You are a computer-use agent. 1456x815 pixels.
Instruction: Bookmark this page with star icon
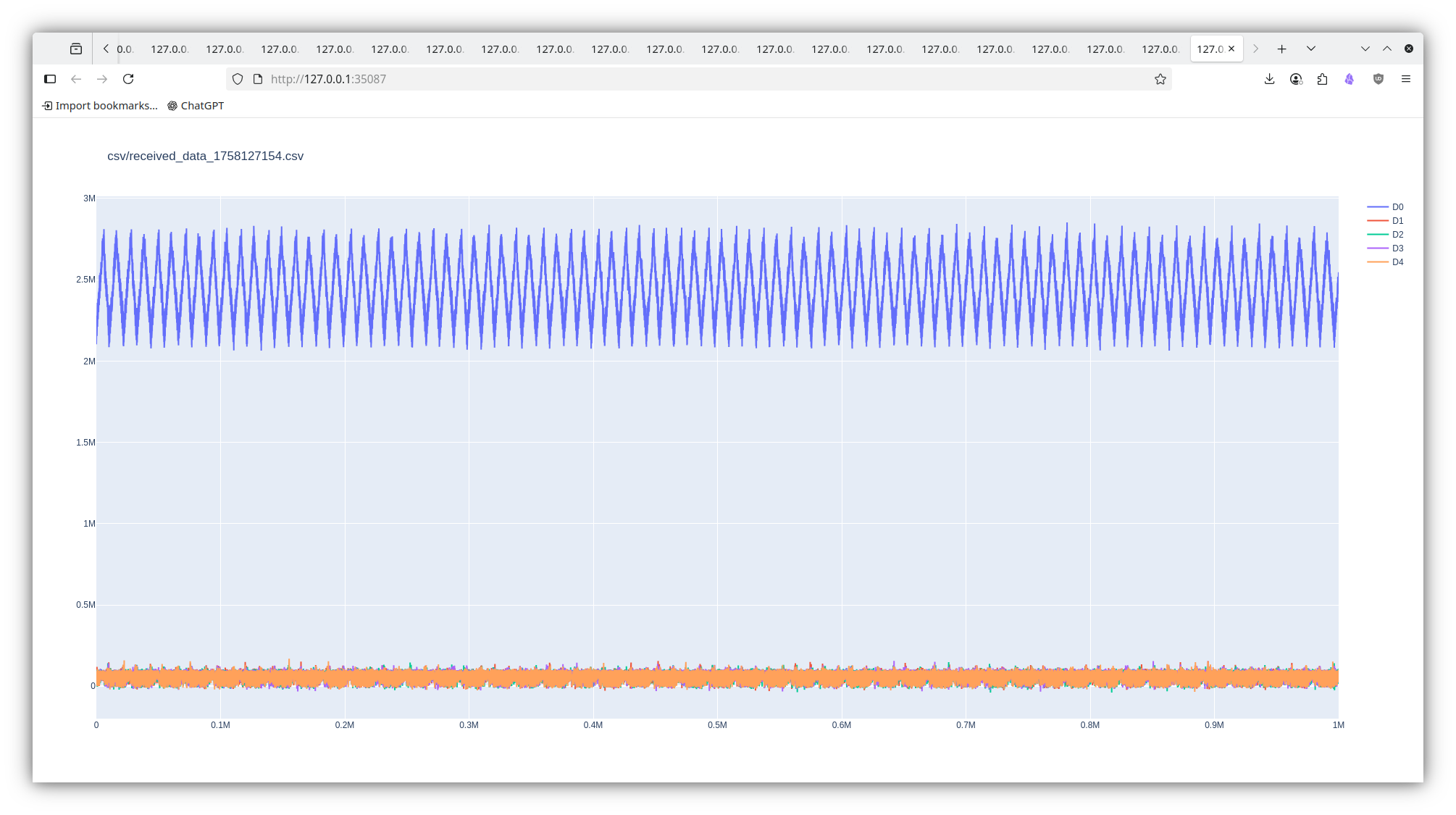click(1160, 79)
